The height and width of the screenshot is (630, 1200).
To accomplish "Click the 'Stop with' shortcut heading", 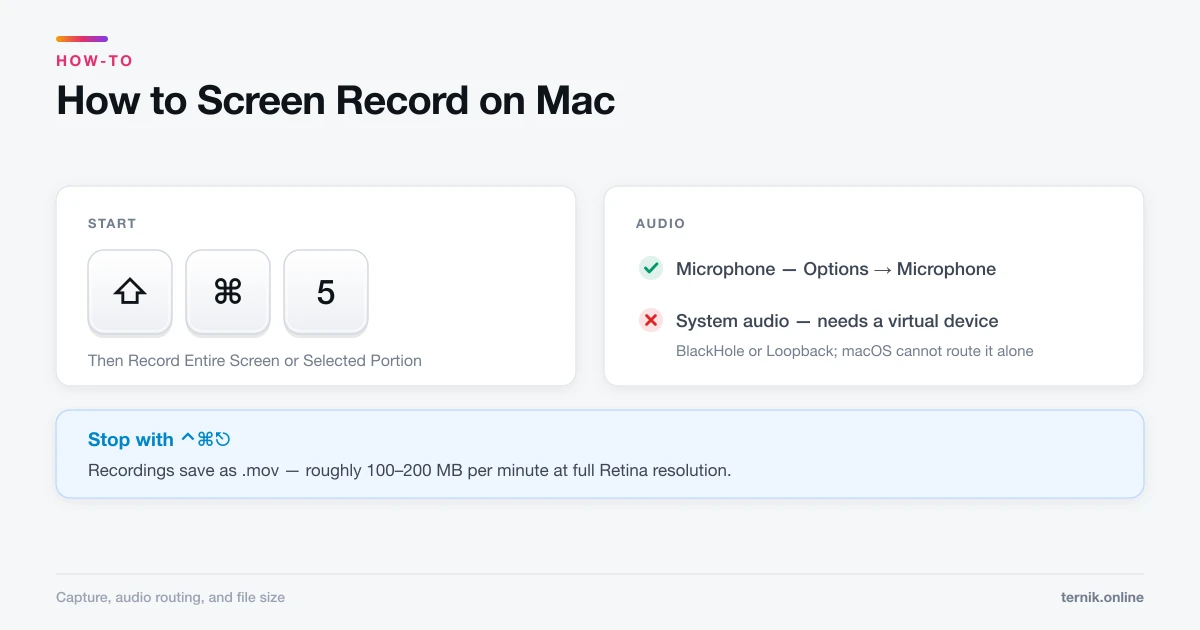I will 160,439.
